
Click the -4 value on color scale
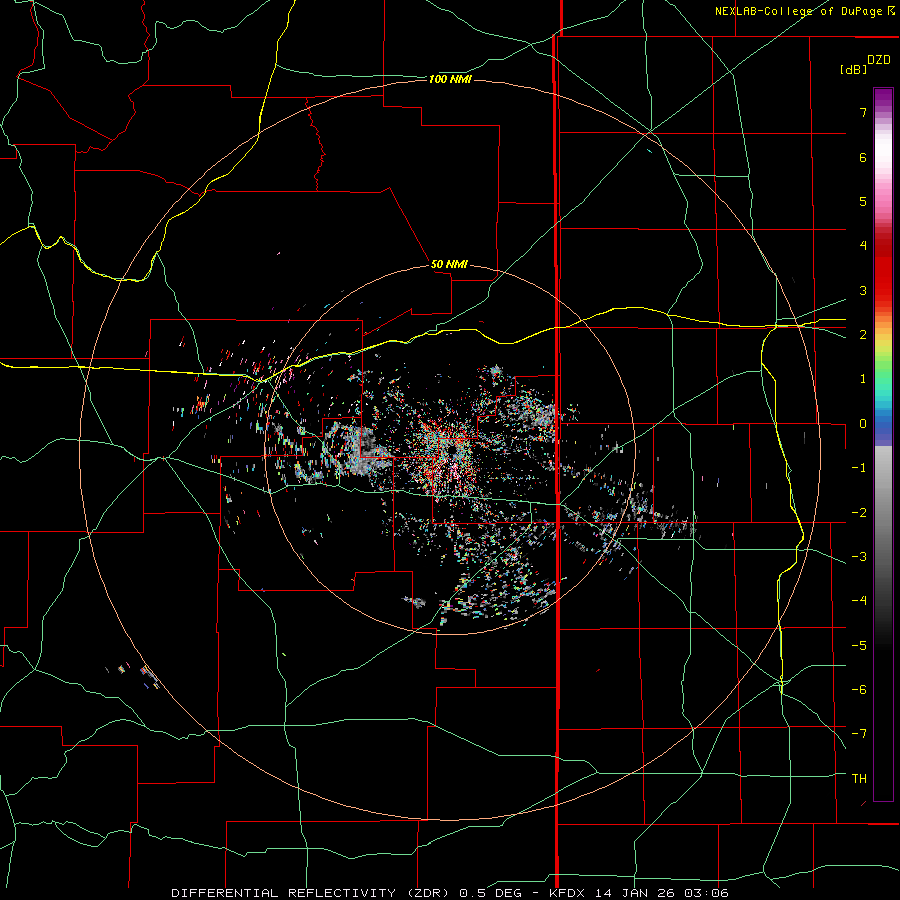pyautogui.click(x=859, y=601)
